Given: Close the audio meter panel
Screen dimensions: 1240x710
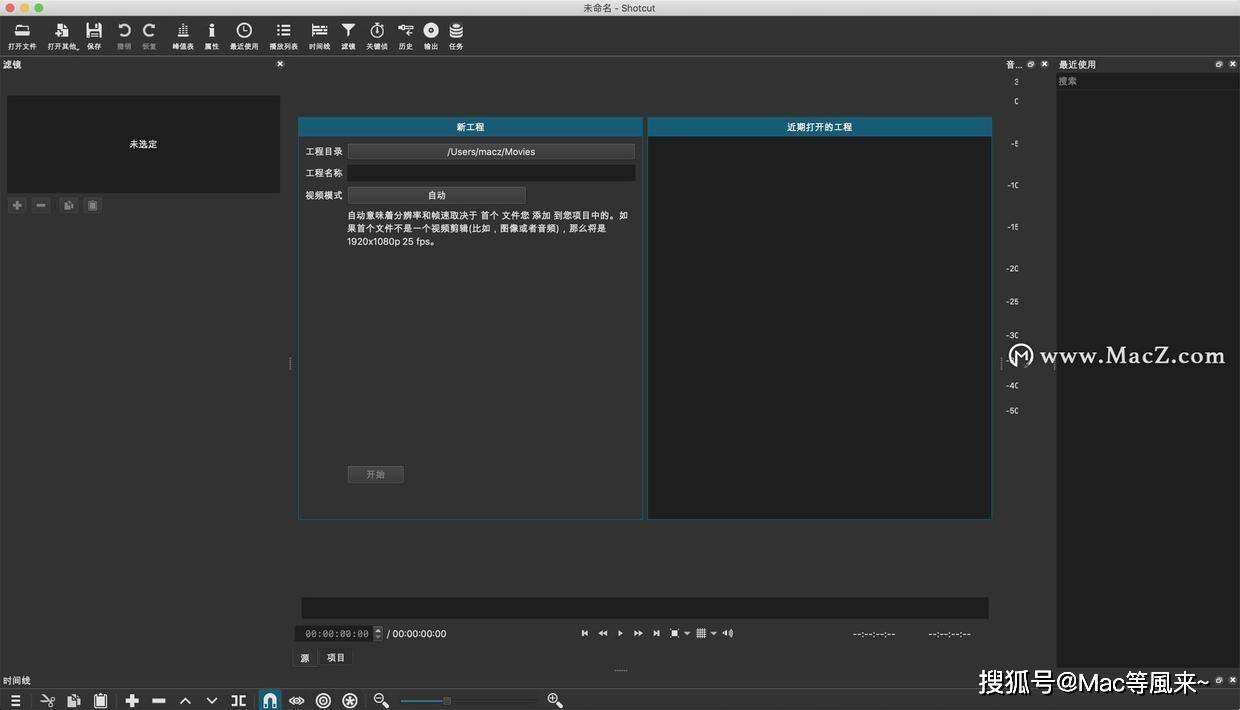Looking at the screenshot, I should click(x=1044, y=64).
